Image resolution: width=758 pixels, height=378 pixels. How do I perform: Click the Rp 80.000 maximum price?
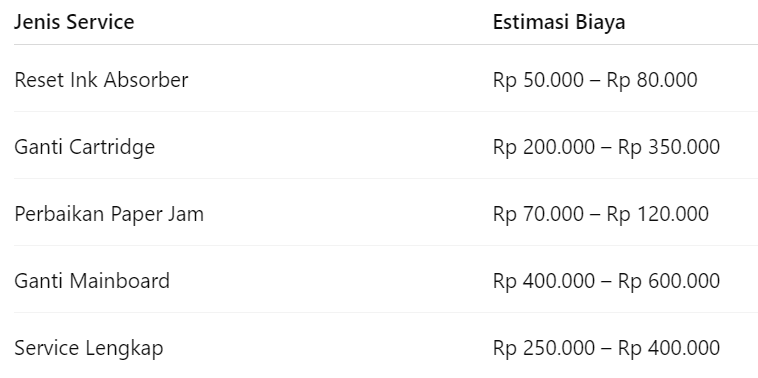(x=652, y=80)
